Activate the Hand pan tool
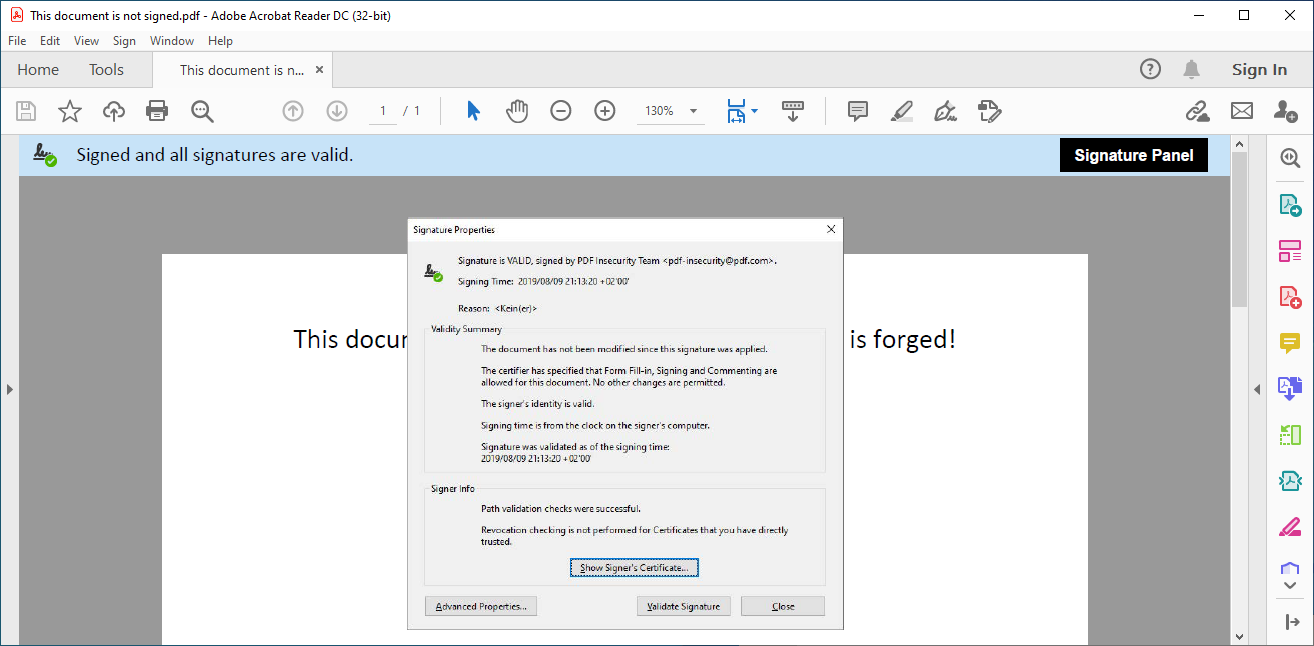 pyautogui.click(x=517, y=111)
